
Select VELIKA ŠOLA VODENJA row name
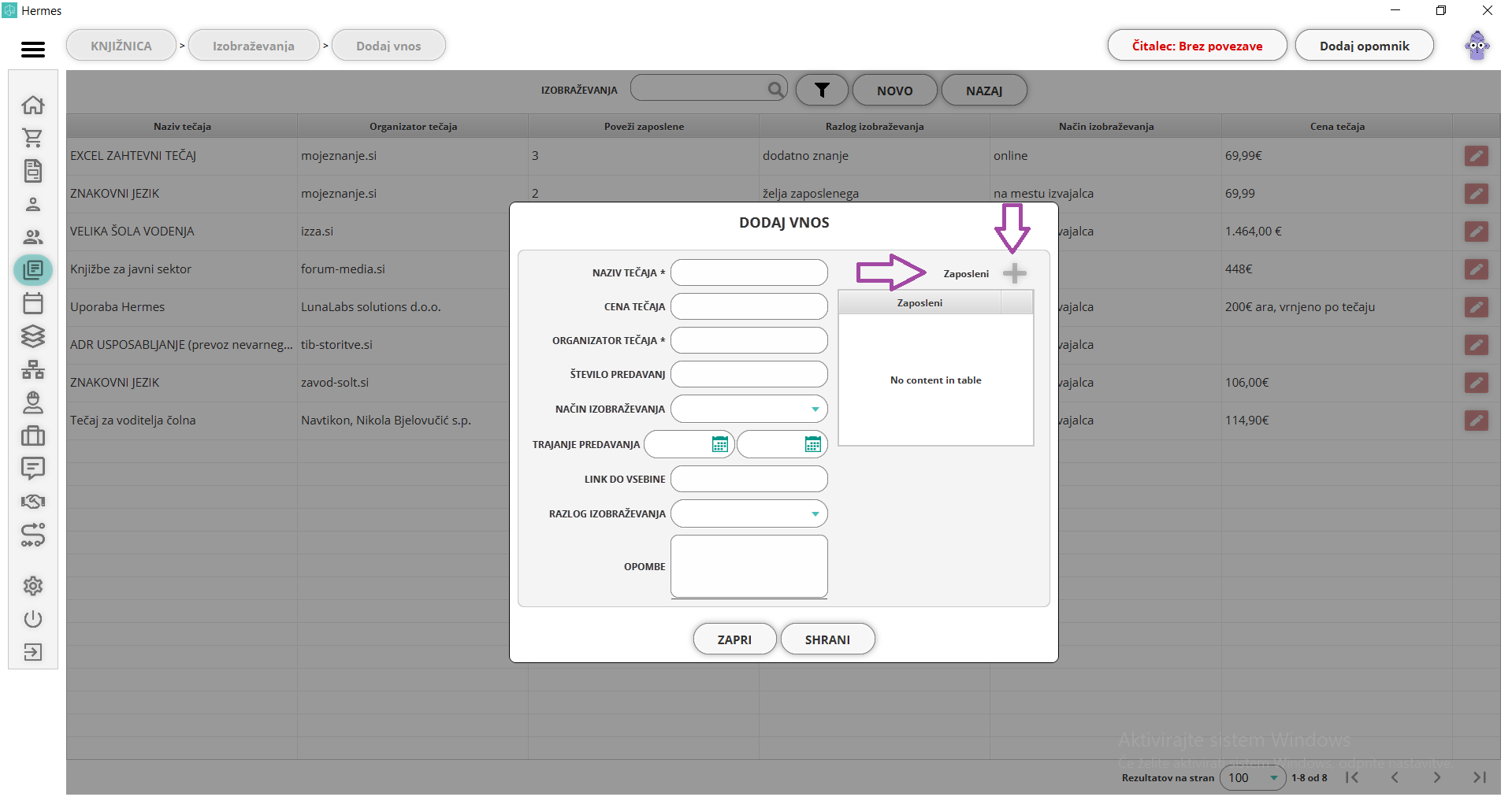(132, 232)
